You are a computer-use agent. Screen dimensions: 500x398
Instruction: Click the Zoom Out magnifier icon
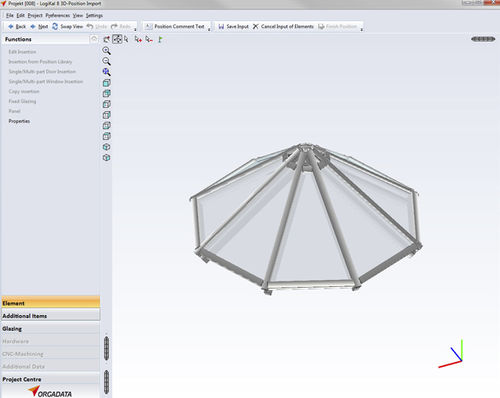[x=106, y=61]
